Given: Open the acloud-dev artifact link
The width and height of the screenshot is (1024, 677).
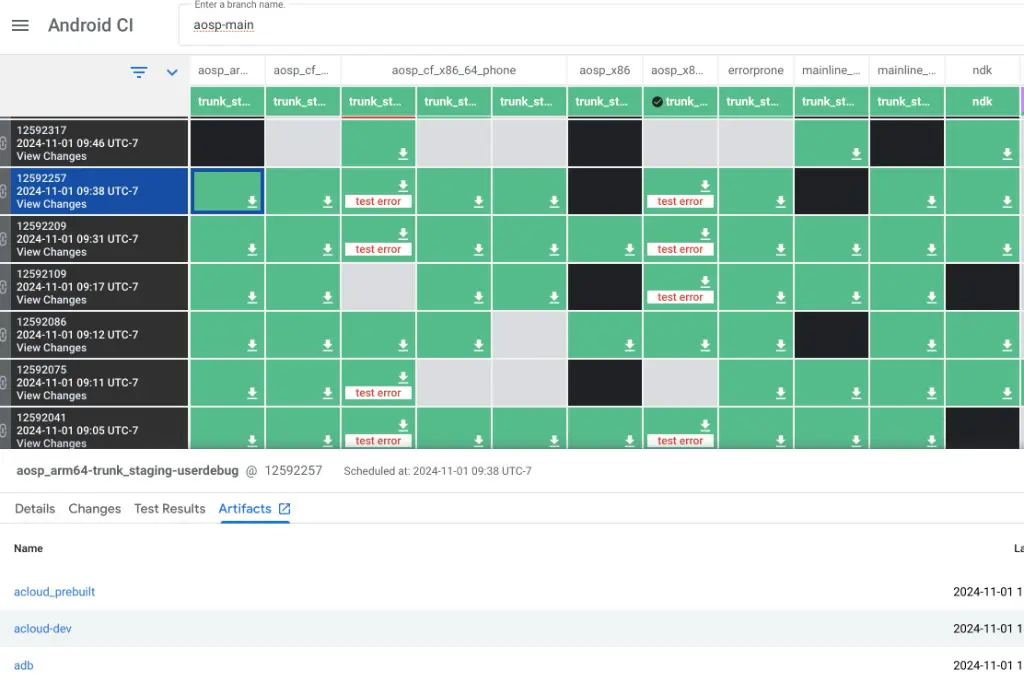Looking at the screenshot, I should [43, 629].
